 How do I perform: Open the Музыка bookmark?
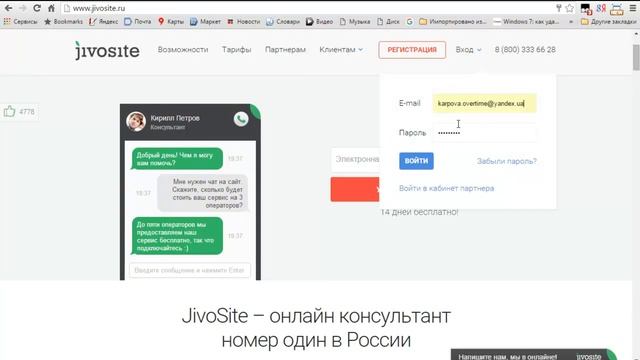tap(355, 21)
